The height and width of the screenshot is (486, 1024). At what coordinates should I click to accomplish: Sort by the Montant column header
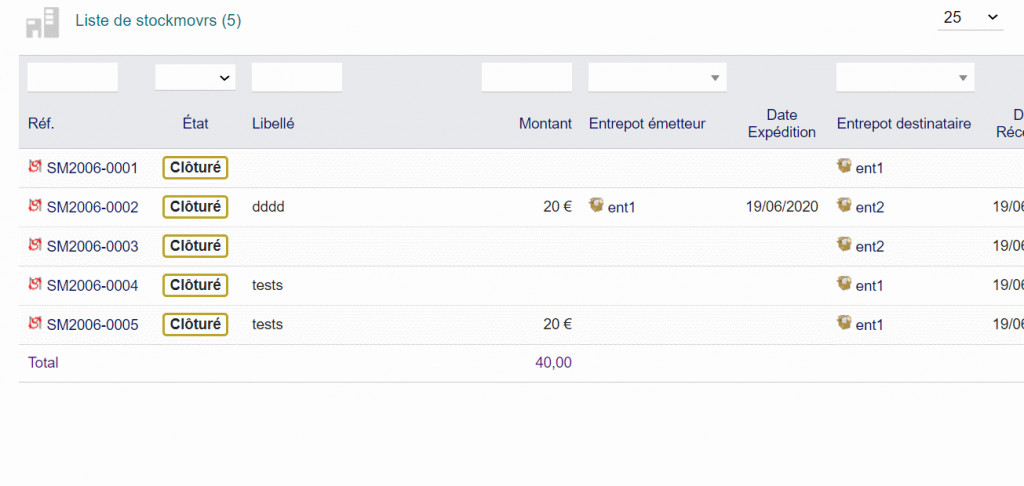point(545,124)
